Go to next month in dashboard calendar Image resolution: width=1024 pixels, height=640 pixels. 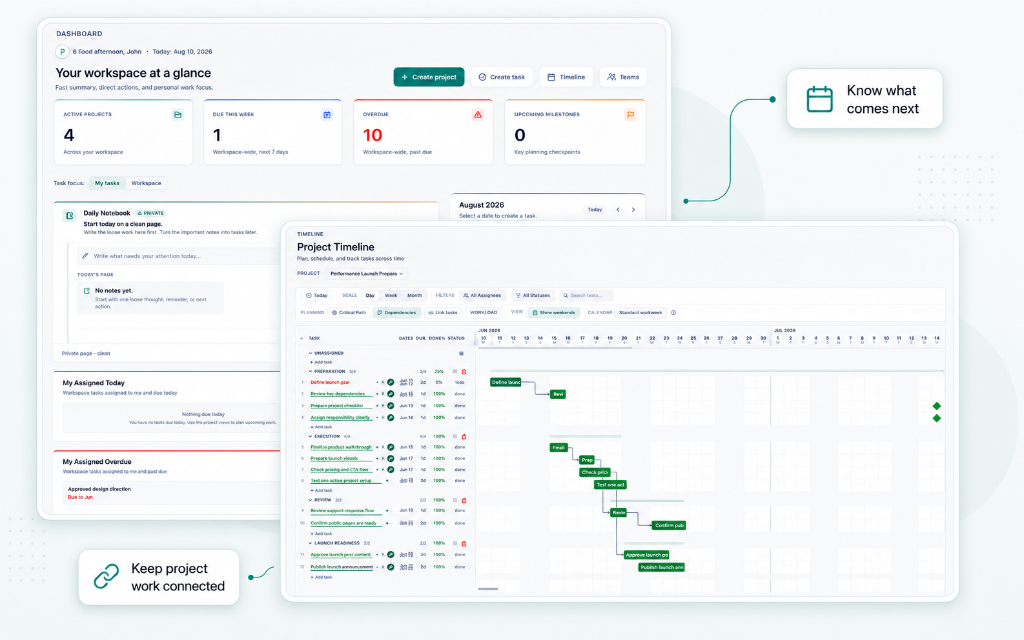633,210
